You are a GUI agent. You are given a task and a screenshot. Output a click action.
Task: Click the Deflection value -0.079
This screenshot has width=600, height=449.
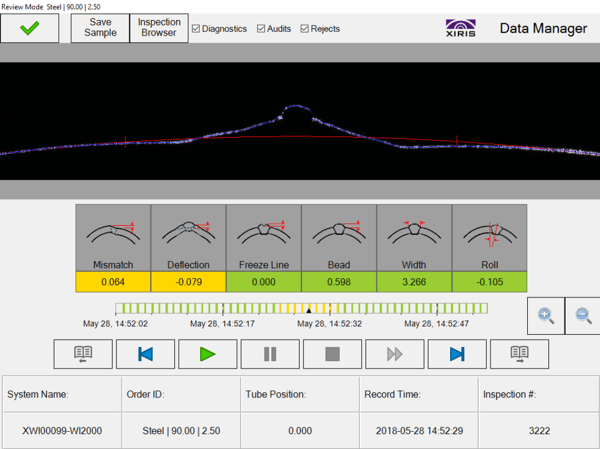(x=188, y=282)
